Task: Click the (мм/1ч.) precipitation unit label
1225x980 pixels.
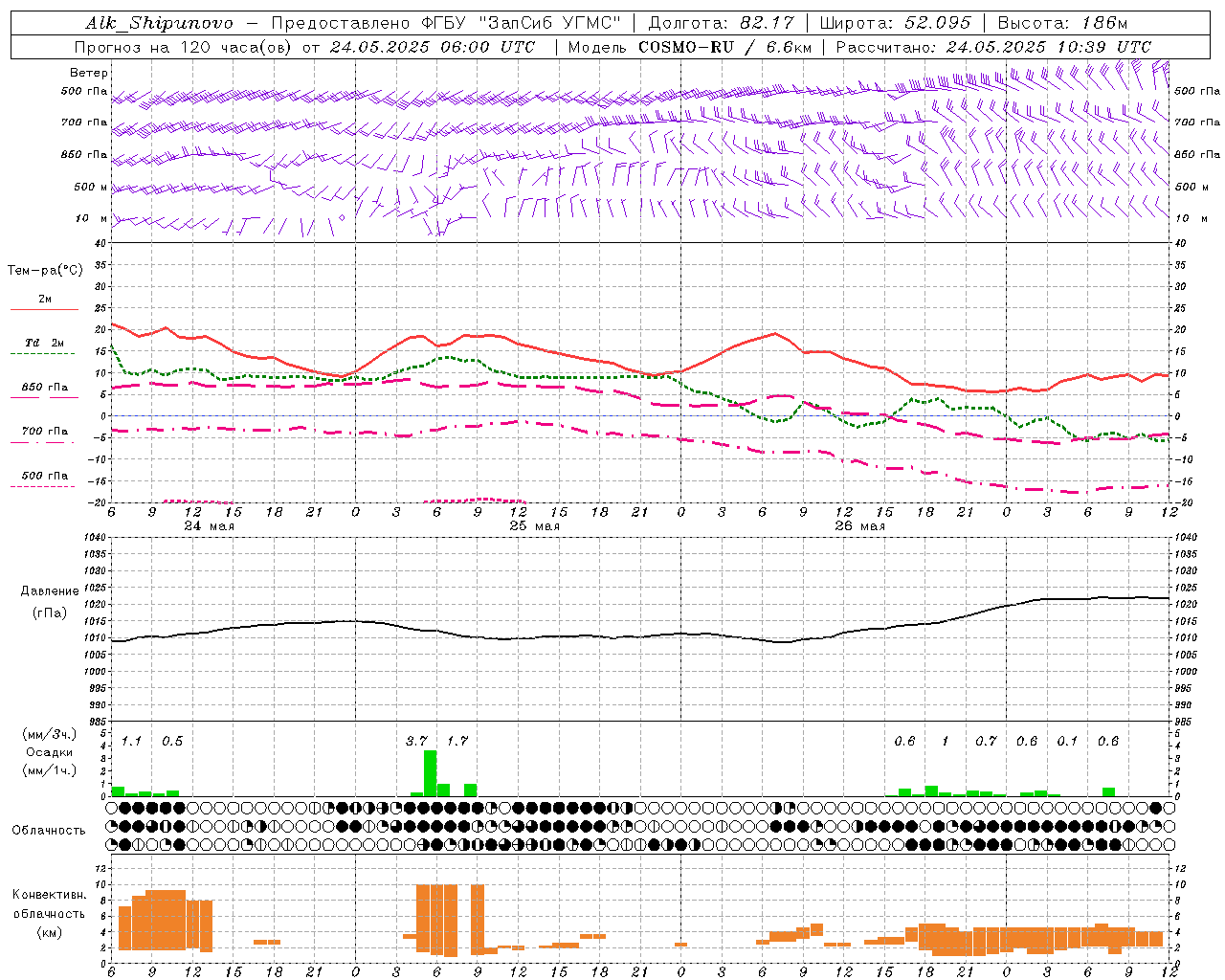Action: (x=49, y=770)
